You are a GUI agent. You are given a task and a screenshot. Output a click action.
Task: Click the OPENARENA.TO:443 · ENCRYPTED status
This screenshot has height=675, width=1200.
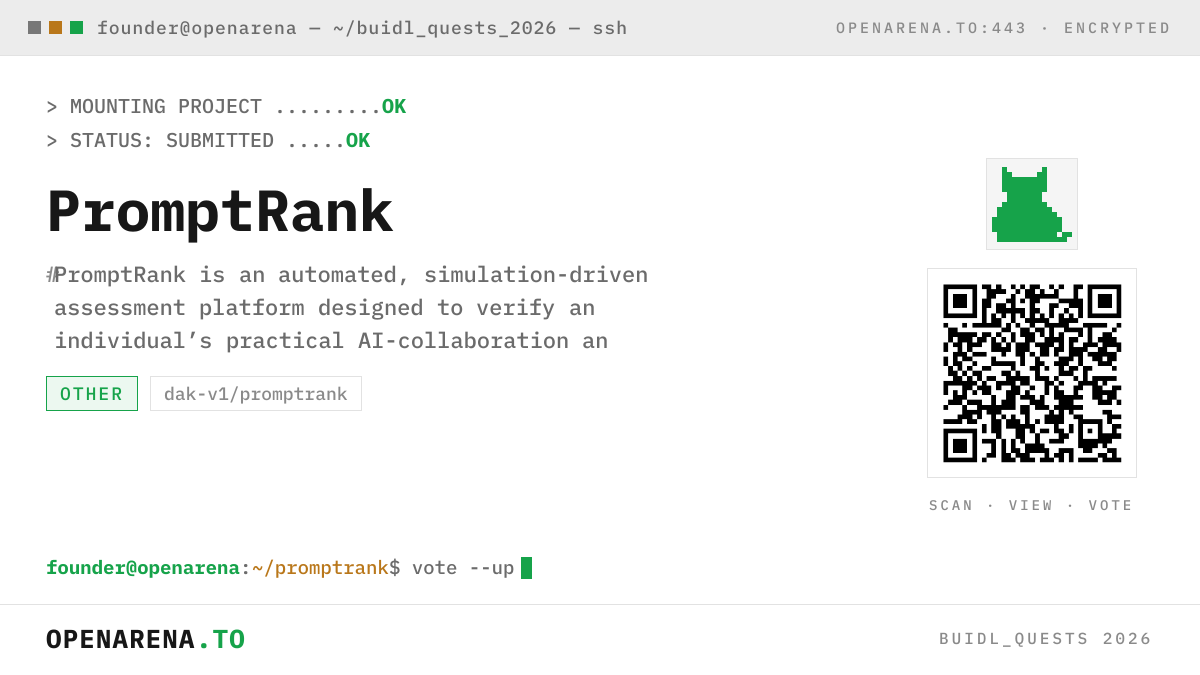point(1004,28)
